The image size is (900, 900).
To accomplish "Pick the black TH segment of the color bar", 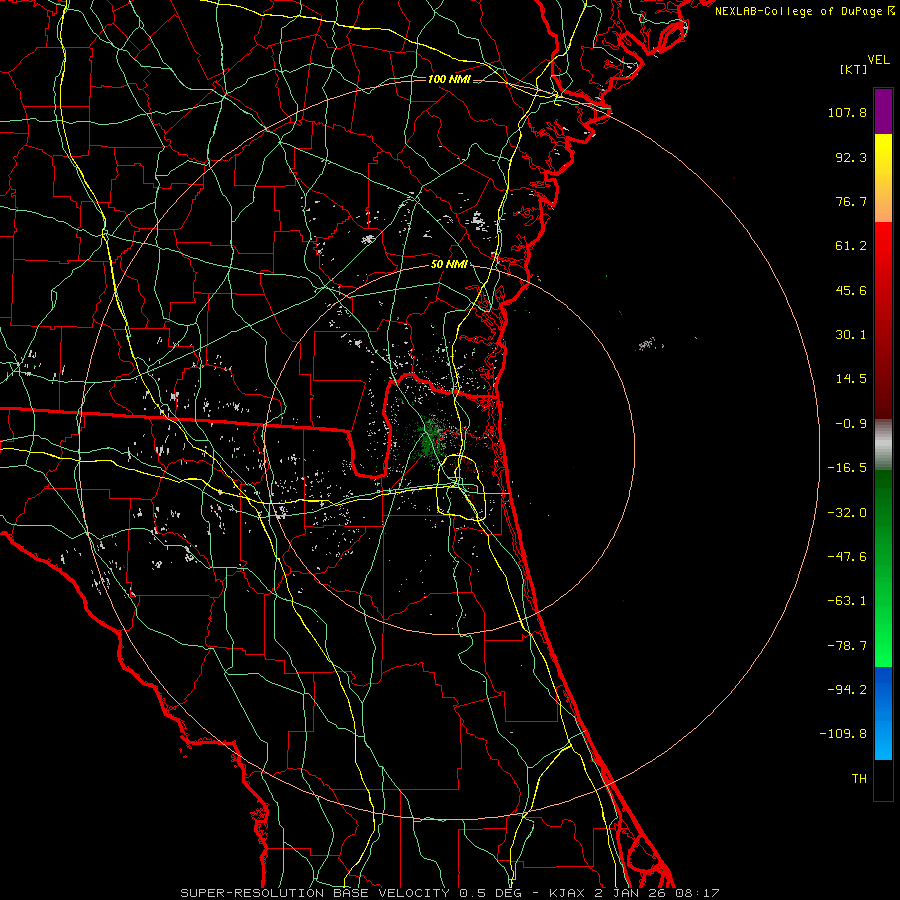I will pyautogui.click(x=883, y=780).
